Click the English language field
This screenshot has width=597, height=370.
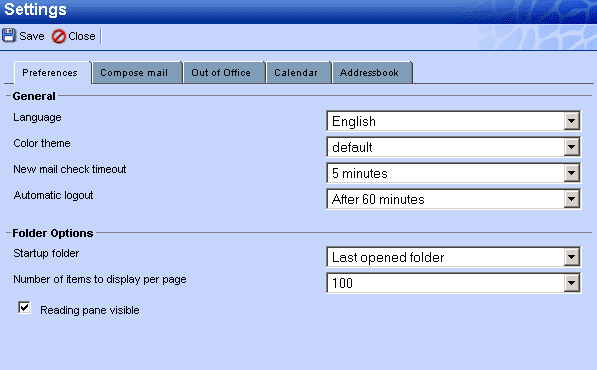453,121
